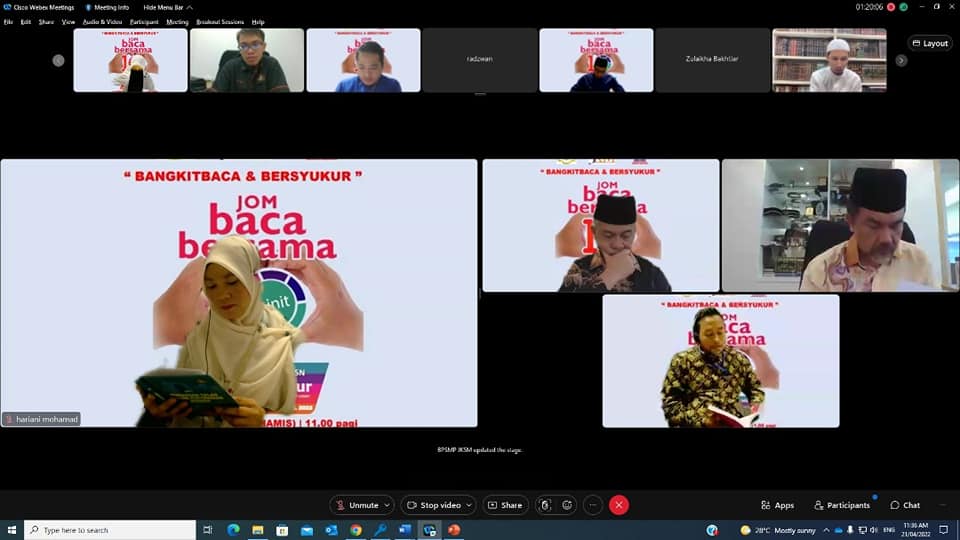Open the Meeting menu
Image resolution: width=960 pixels, height=540 pixels.
[178, 22]
